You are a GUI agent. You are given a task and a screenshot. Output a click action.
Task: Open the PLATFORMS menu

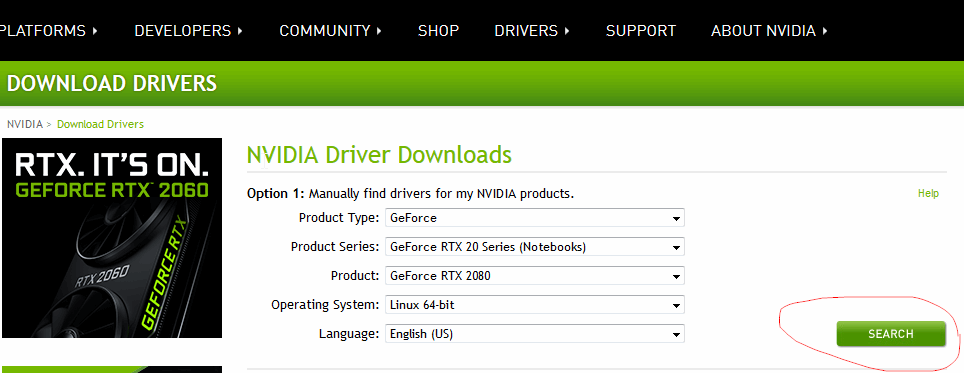click(48, 31)
